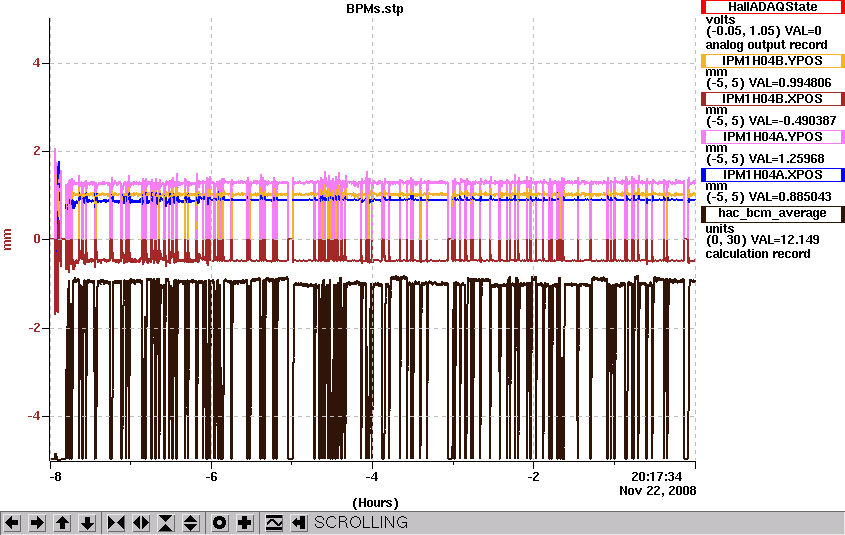Click the volts unit under HallADAQState

click(x=721, y=20)
